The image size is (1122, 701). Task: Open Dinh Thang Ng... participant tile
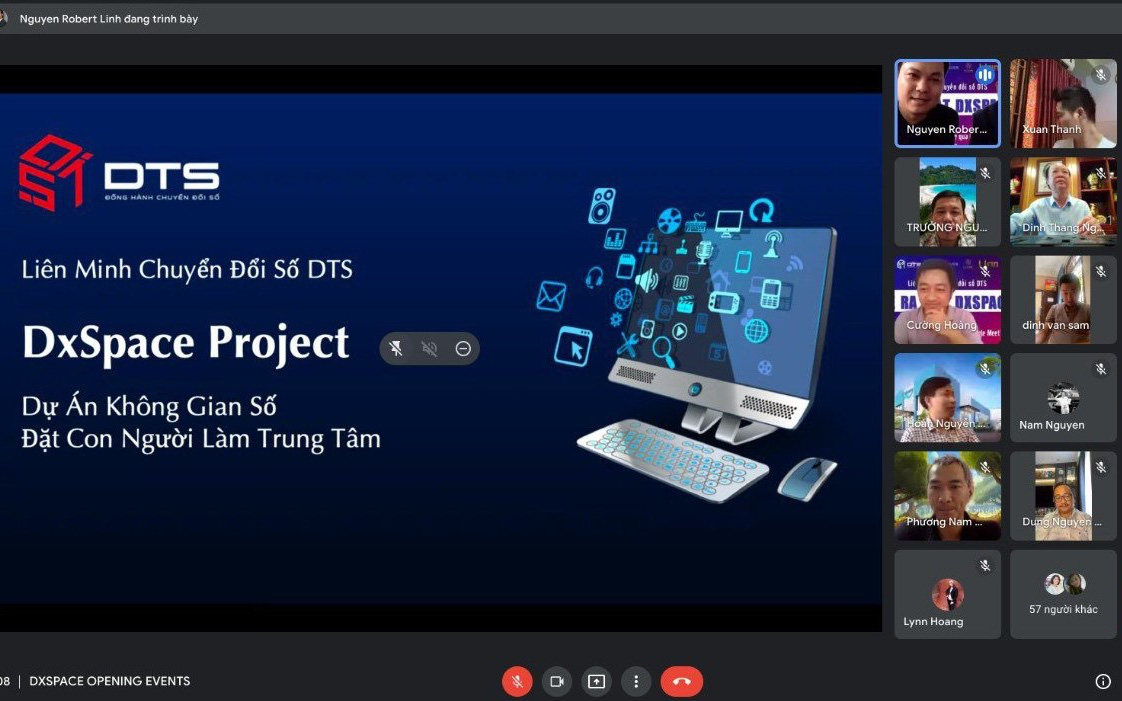click(x=1063, y=202)
